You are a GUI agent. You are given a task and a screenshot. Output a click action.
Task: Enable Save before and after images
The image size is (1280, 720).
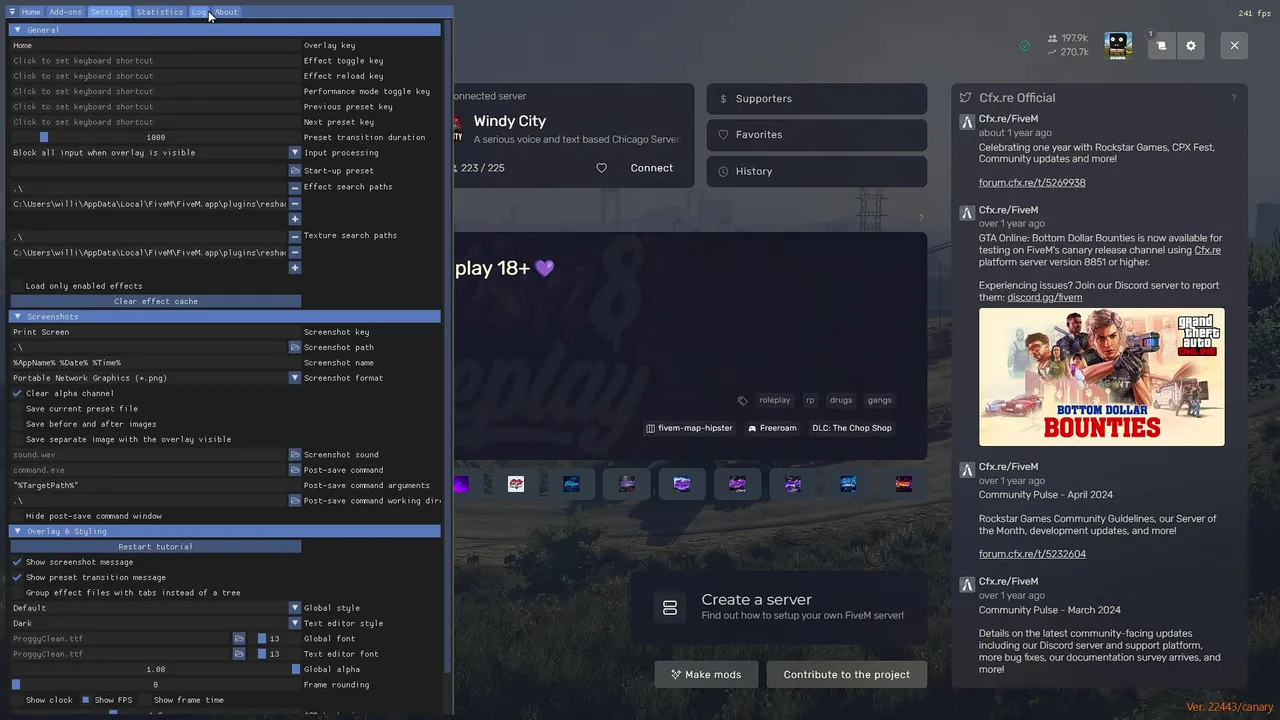pyautogui.click(x=17, y=424)
